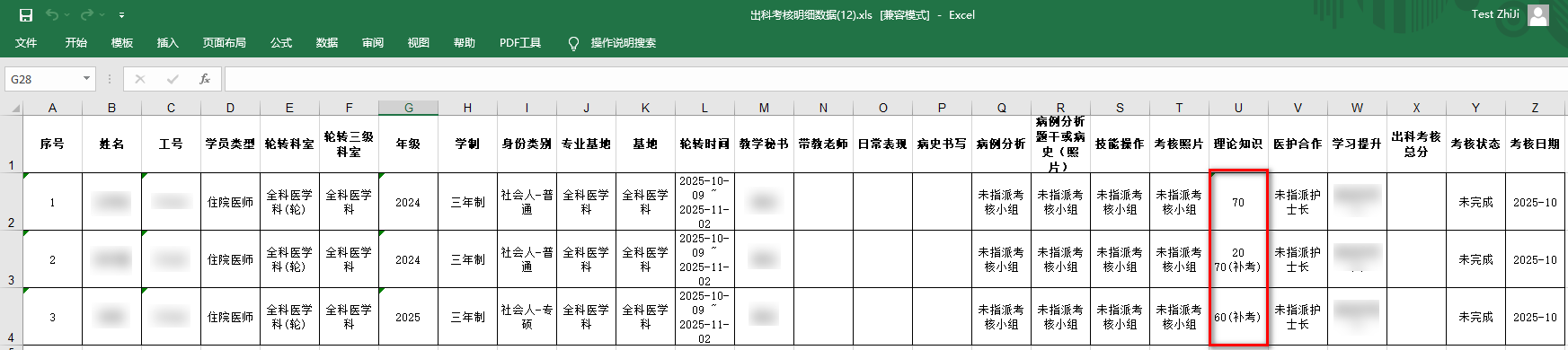
Task: Click the 学员类型 header cell
Action: 230,144
